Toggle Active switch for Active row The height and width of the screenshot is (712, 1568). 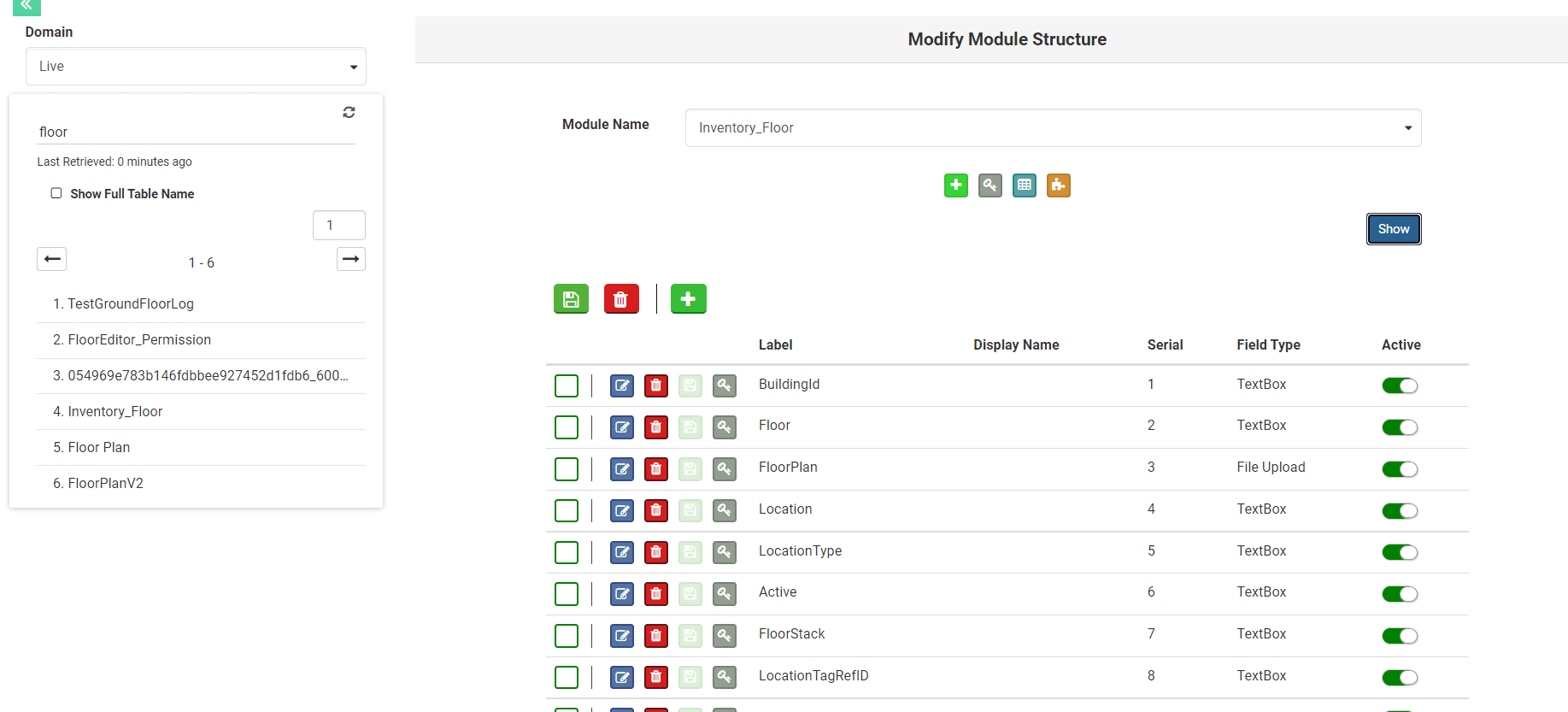click(1400, 594)
